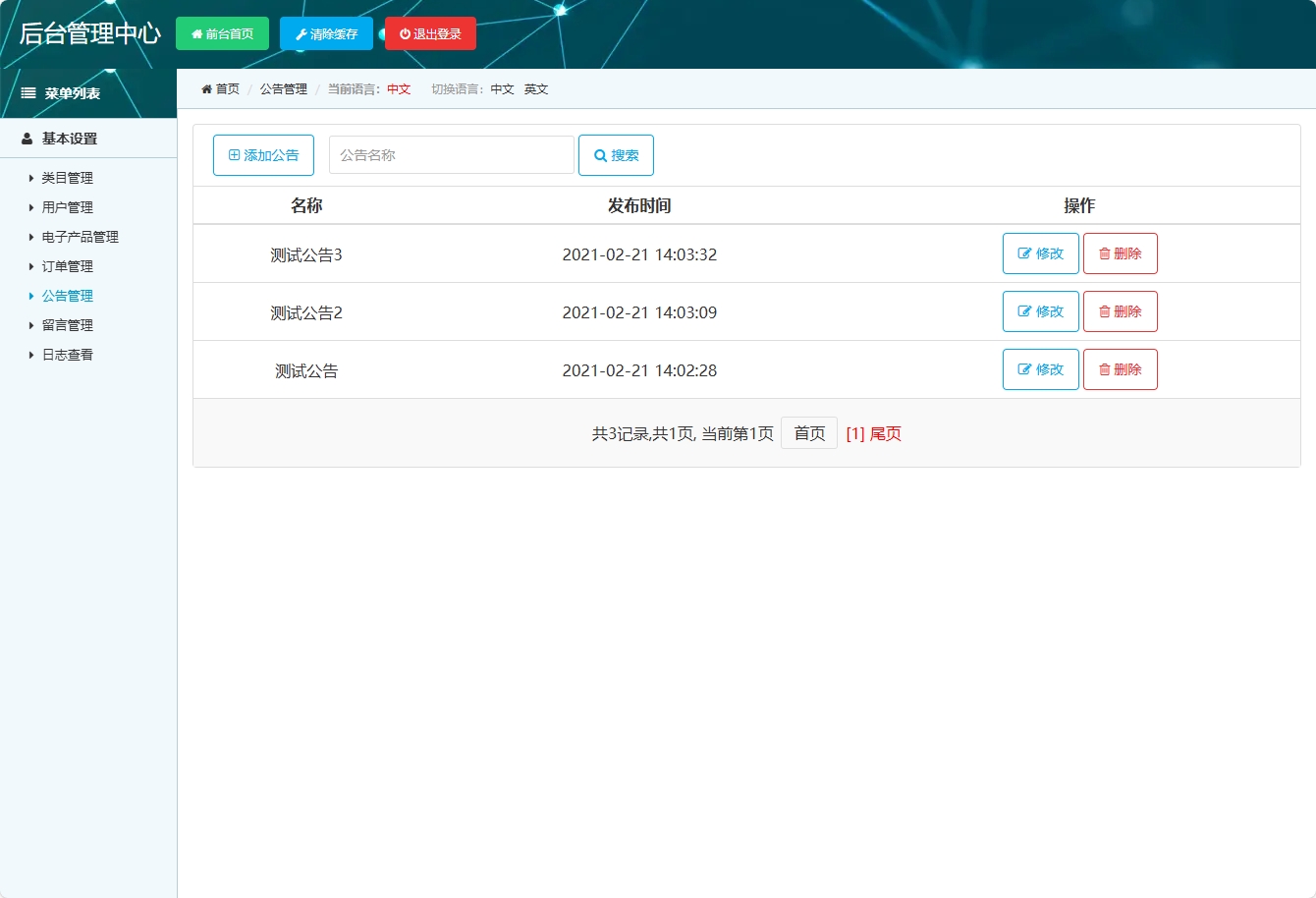This screenshot has width=1316, height=898.
Task: Click the 前台首页 button
Action: click(x=224, y=32)
